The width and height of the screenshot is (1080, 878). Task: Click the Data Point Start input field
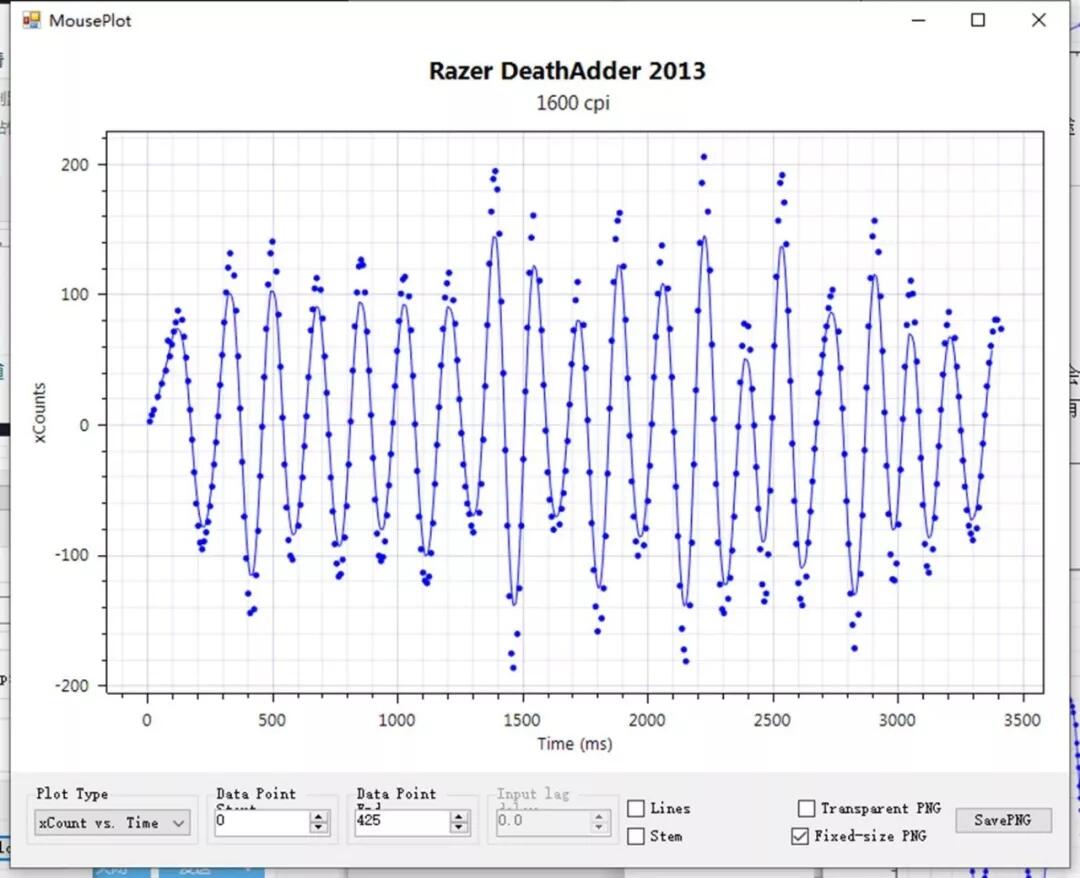pyautogui.click(x=262, y=821)
